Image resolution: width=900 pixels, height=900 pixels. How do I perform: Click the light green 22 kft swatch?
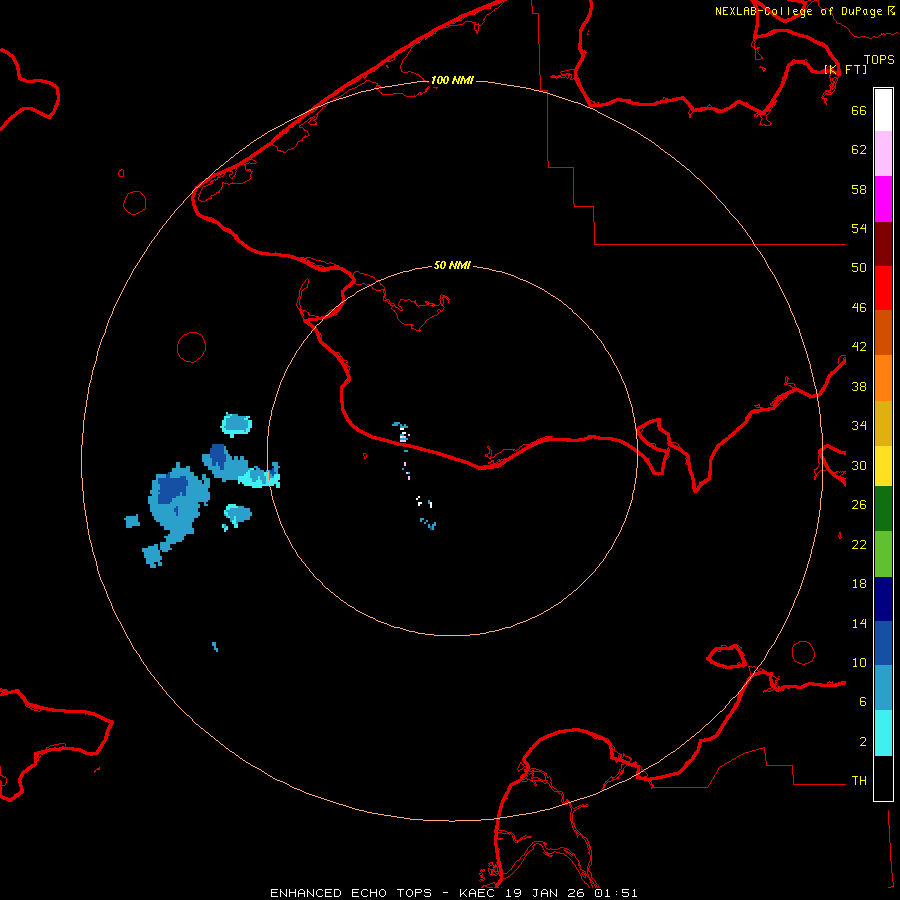point(883,554)
